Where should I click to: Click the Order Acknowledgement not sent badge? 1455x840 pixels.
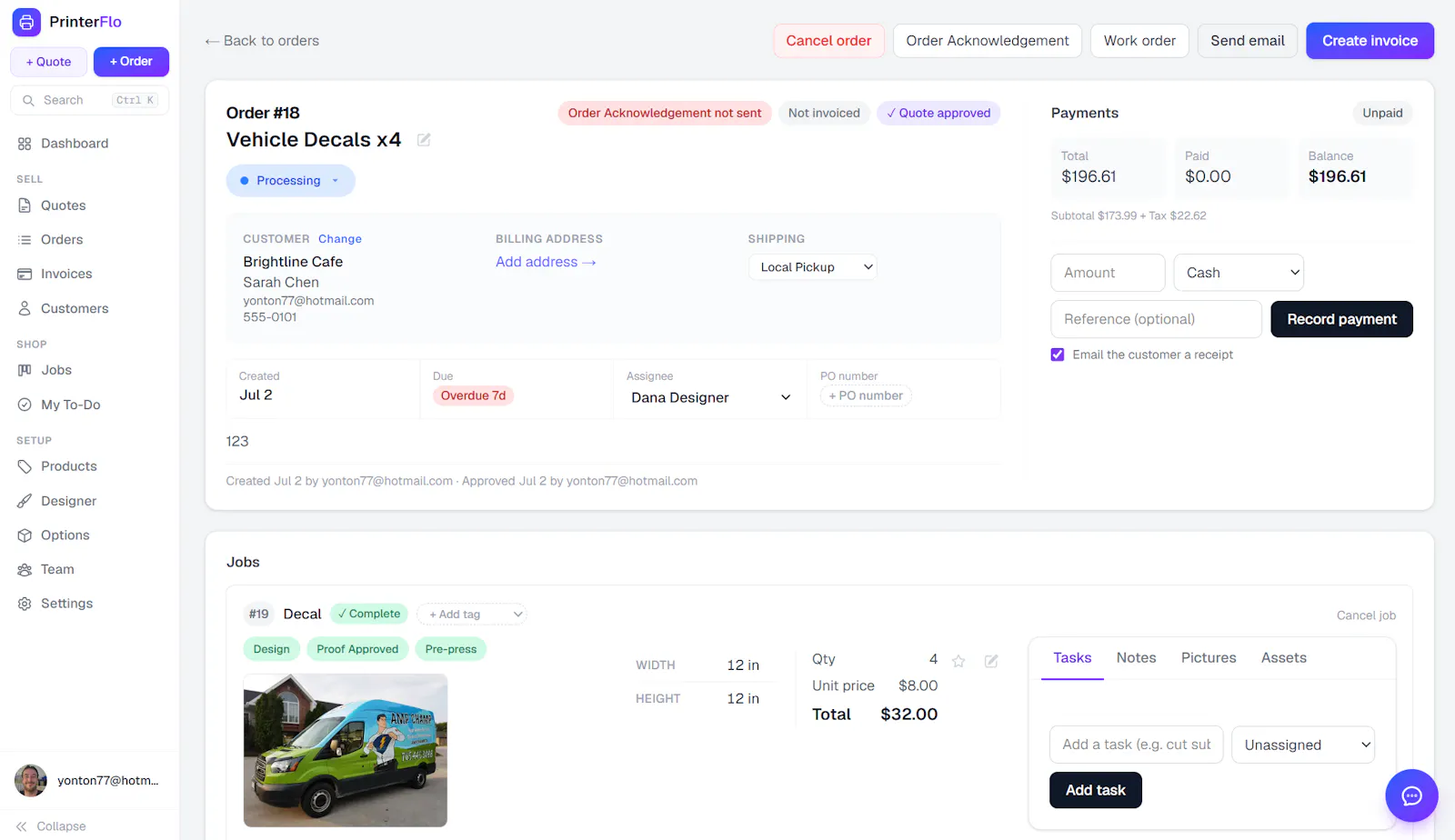[x=665, y=113]
